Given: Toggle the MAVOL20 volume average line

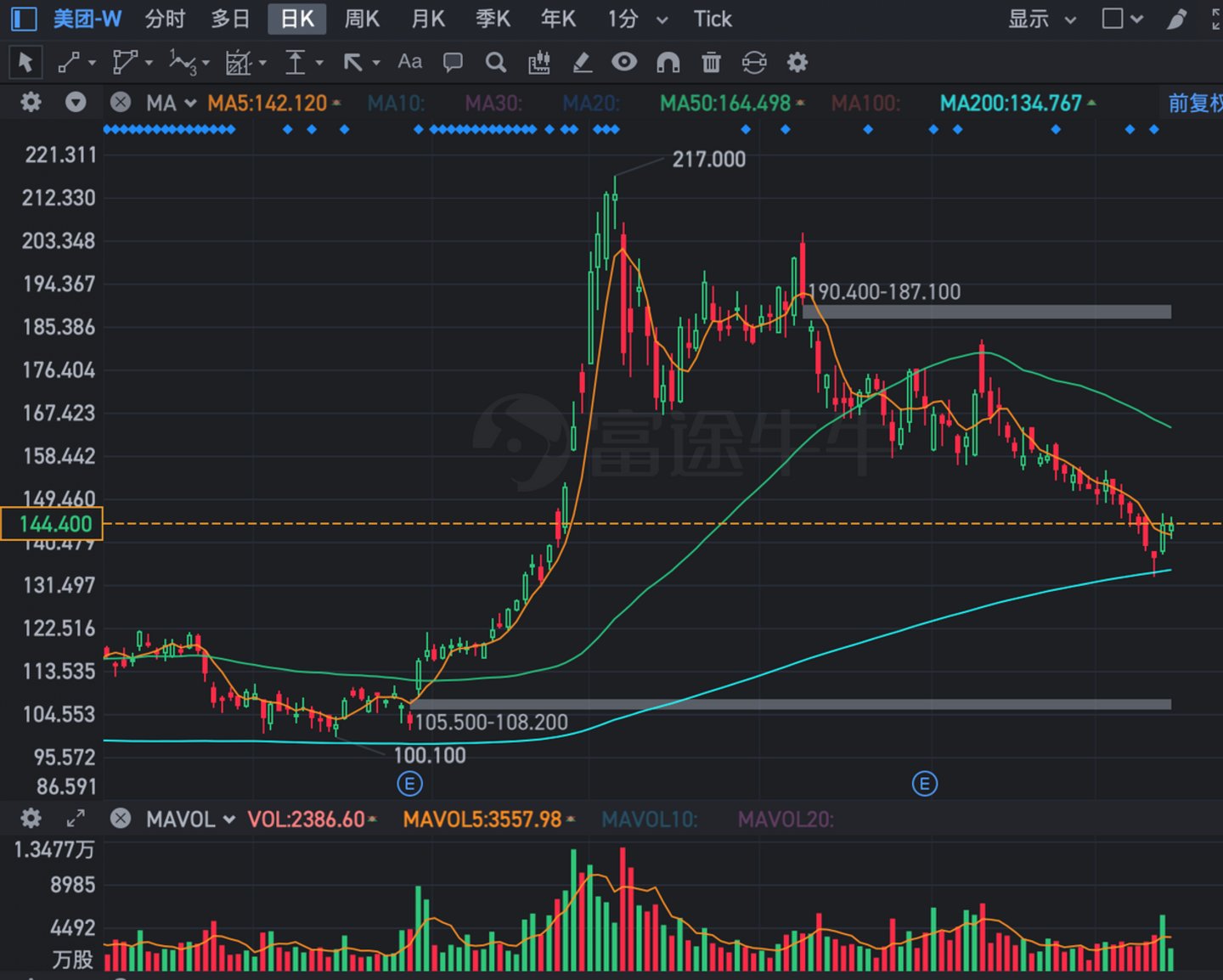Looking at the screenshot, I should pos(786,819).
